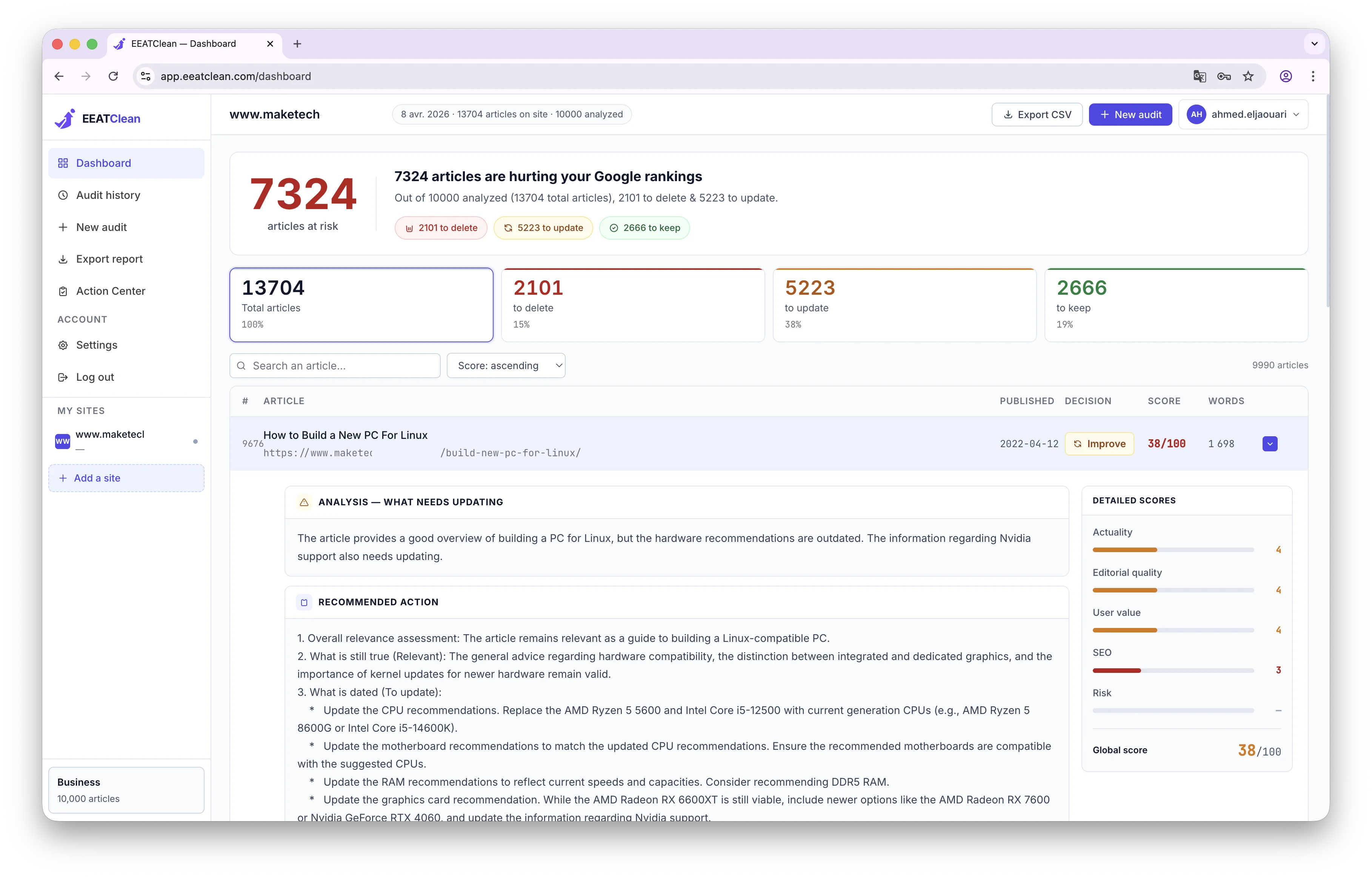This screenshot has width=1372, height=877.
Task: Click the New audit button
Action: [x=1130, y=114]
